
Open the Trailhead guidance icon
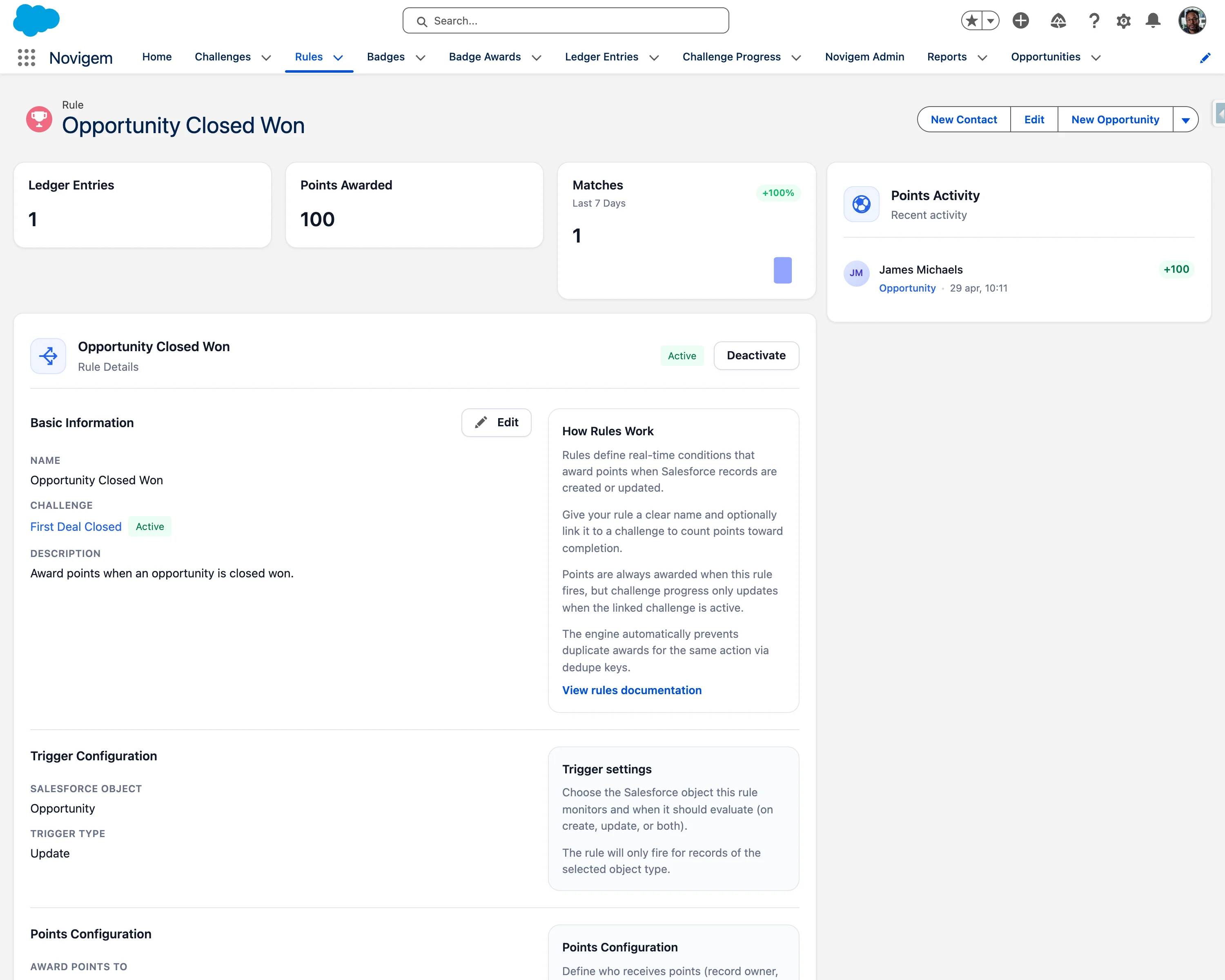(x=1058, y=21)
